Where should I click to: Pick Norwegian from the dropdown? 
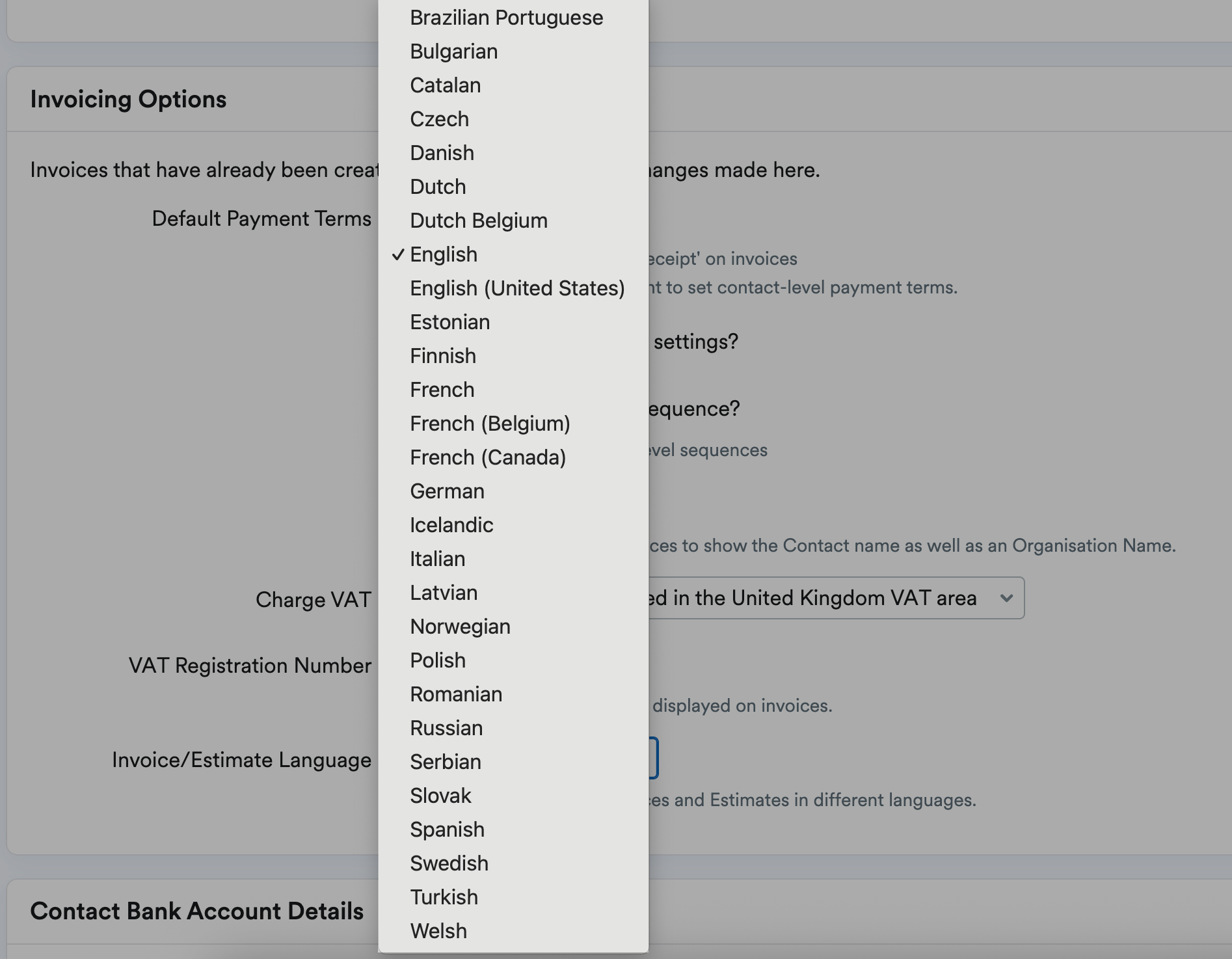pyautogui.click(x=513, y=627)
